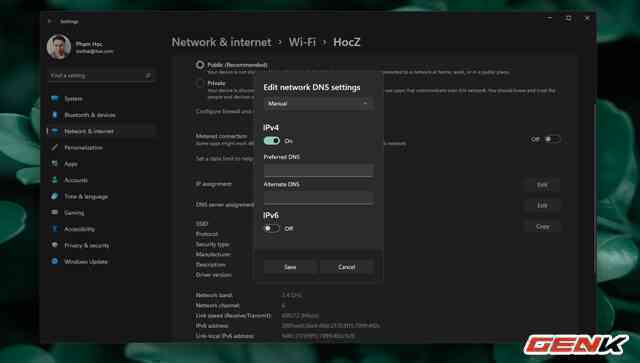This screenshot has width=640, height=363.
Task: Open the Accessibility icon in sidebar
Action: [x=55, y=229]
